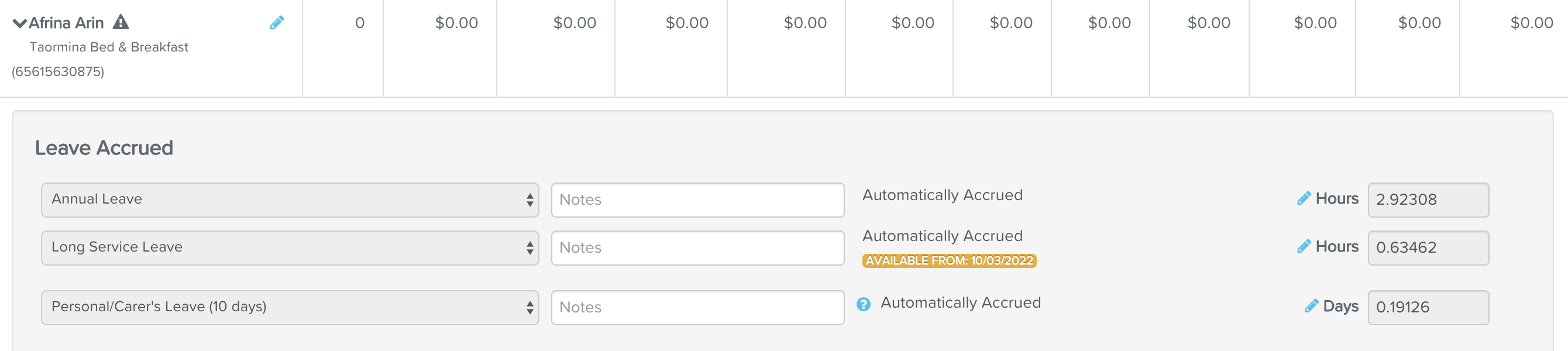This screenshot has width=1568, height=351.
Task: Click the Notes field for Annual Leave
Action: pyautogui.click(x=697, y=199)
